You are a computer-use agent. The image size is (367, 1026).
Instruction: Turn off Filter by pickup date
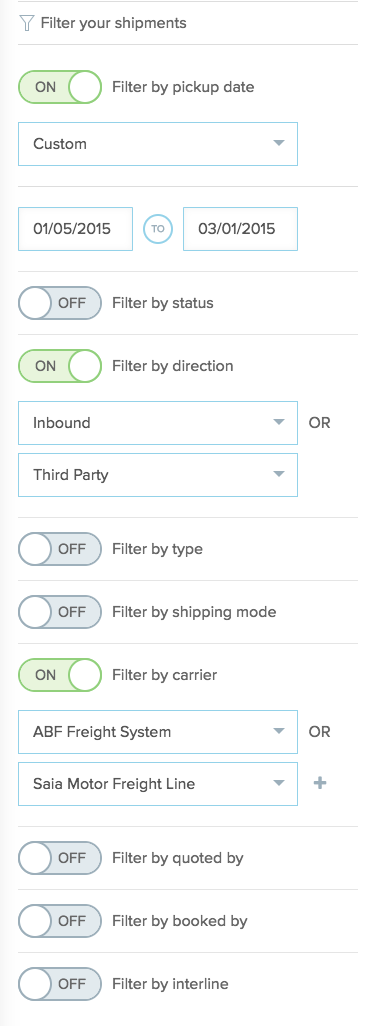[x=60, y=87]
